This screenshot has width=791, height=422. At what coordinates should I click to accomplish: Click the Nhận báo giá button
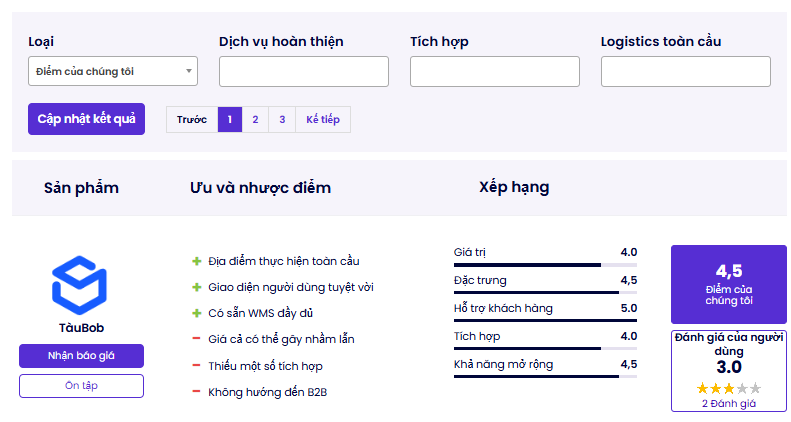[x=81, y=356]
